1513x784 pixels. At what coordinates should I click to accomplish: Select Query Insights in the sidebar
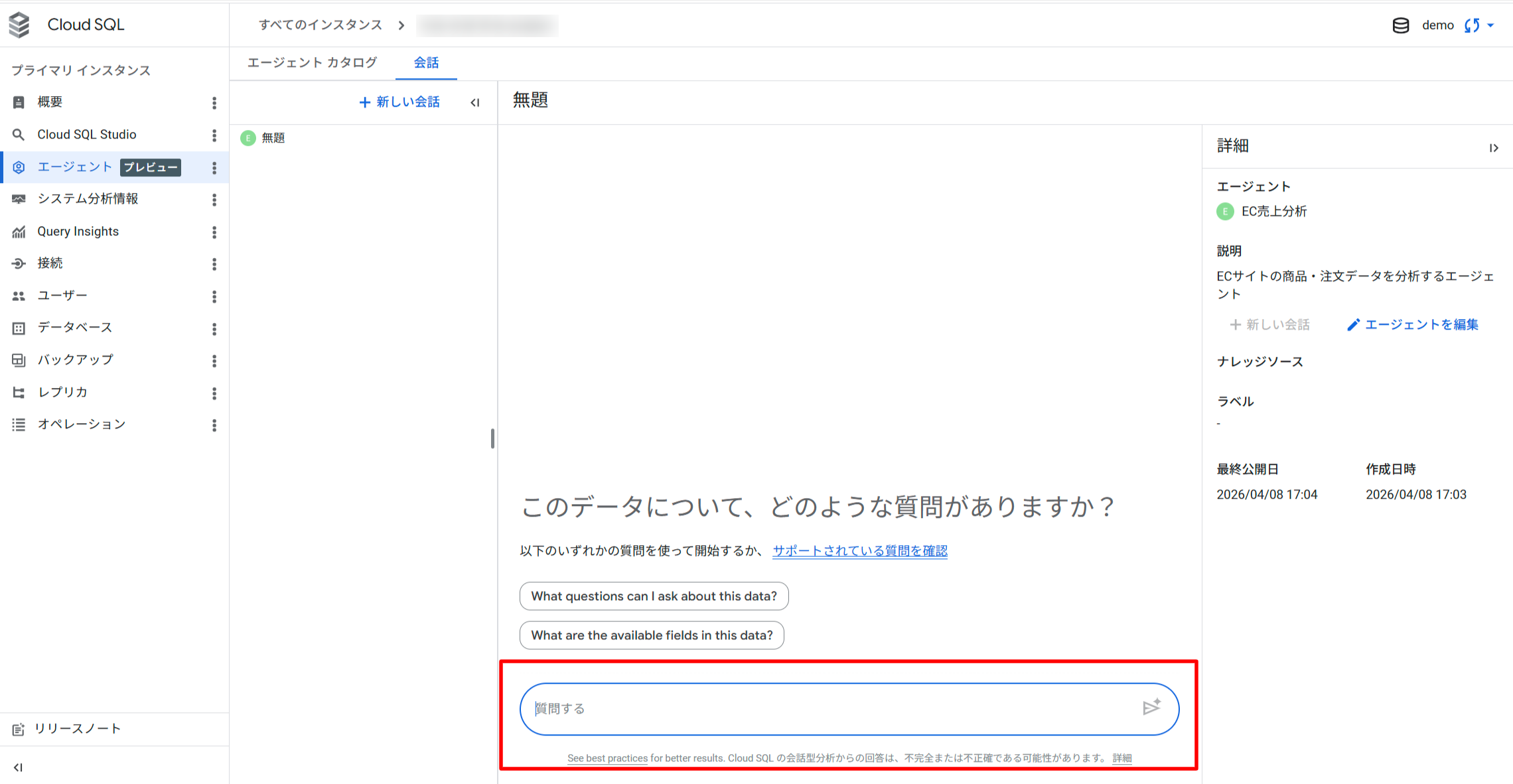click(x=78, y=231)
